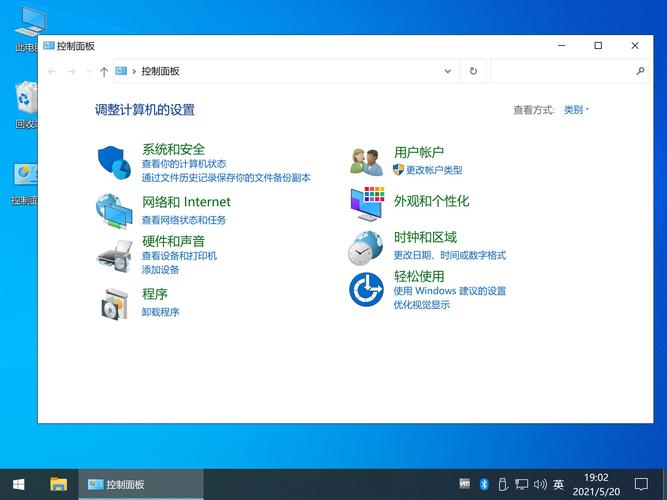Expand the address bar history dropdown
Image resolution: width=667 pixels, height=500 pixels.
448,71
